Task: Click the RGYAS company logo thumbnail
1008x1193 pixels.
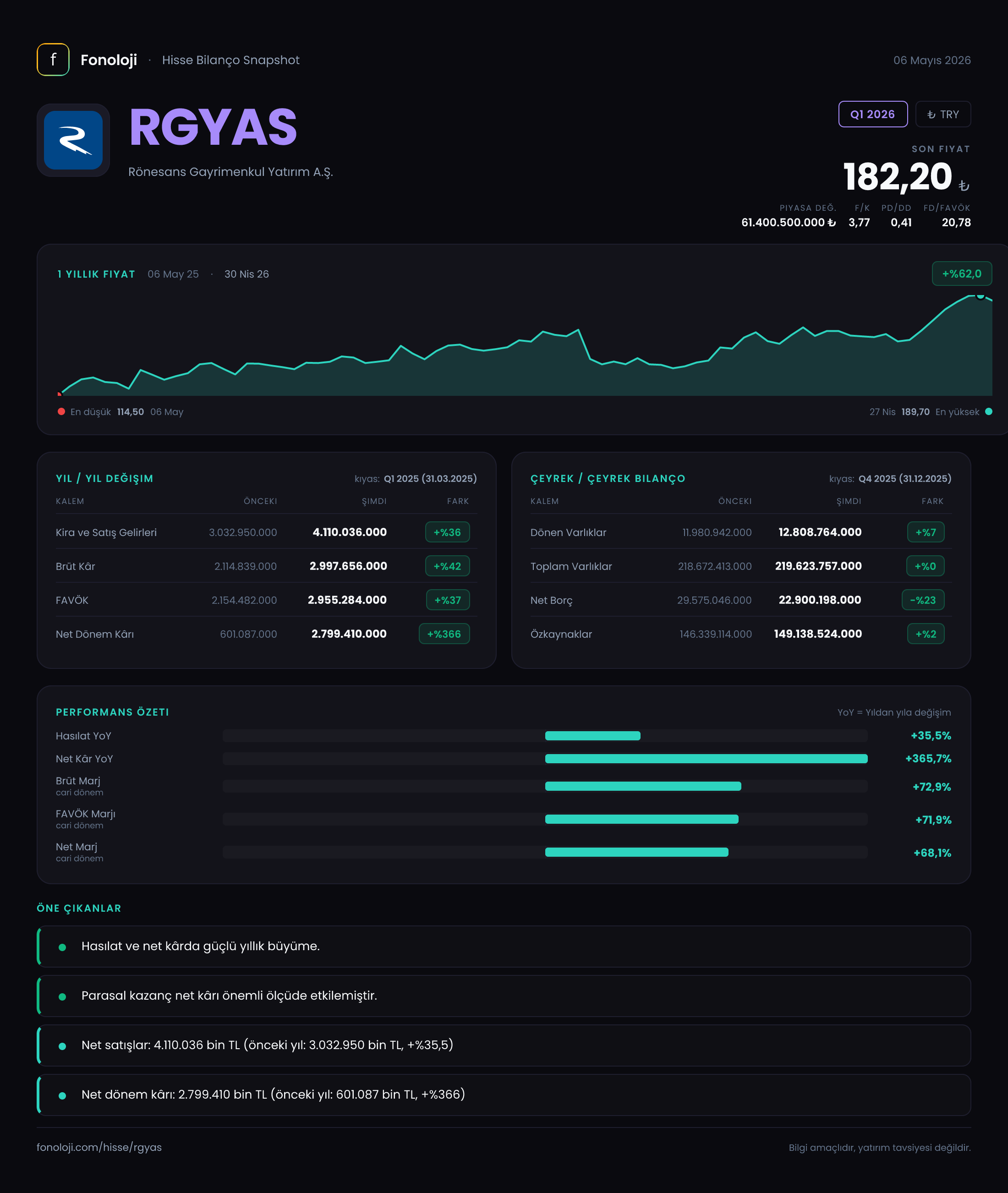Action: pos(73,140)
